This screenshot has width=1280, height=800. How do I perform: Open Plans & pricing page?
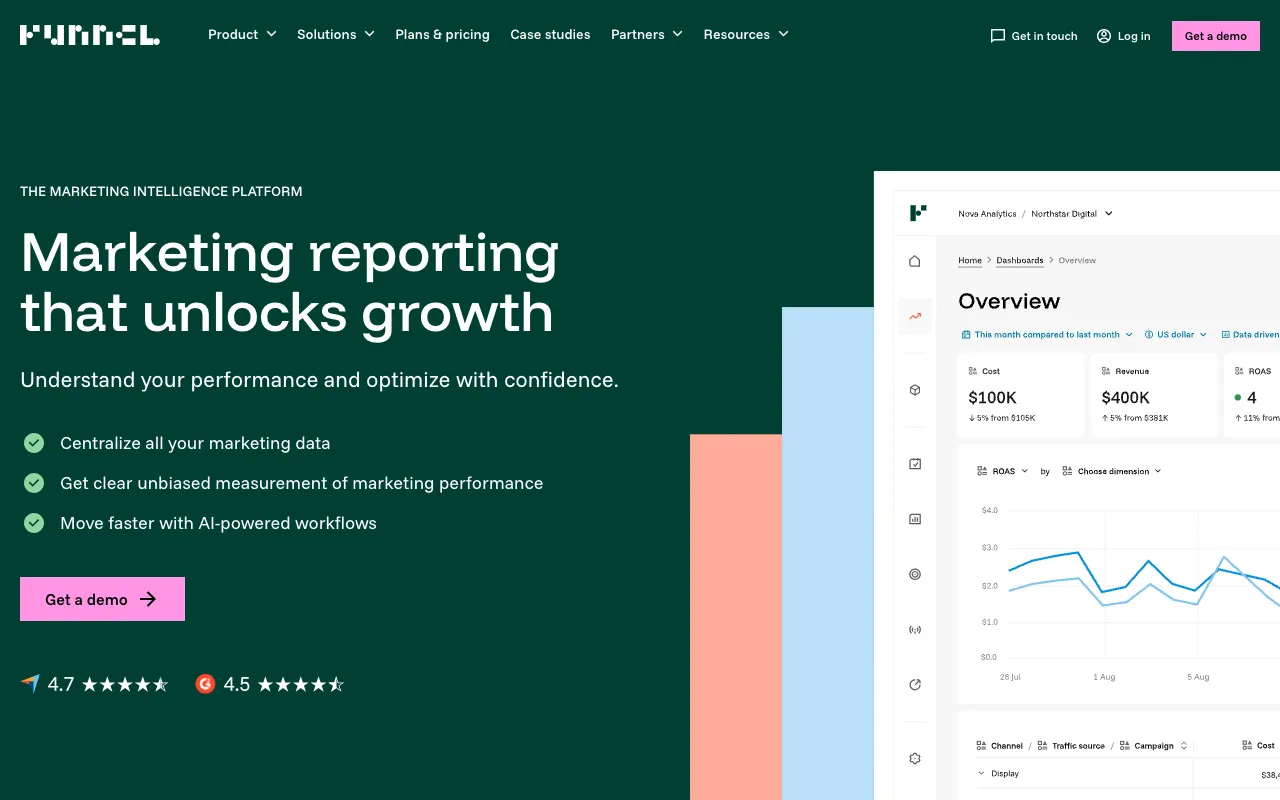(442, 35)
